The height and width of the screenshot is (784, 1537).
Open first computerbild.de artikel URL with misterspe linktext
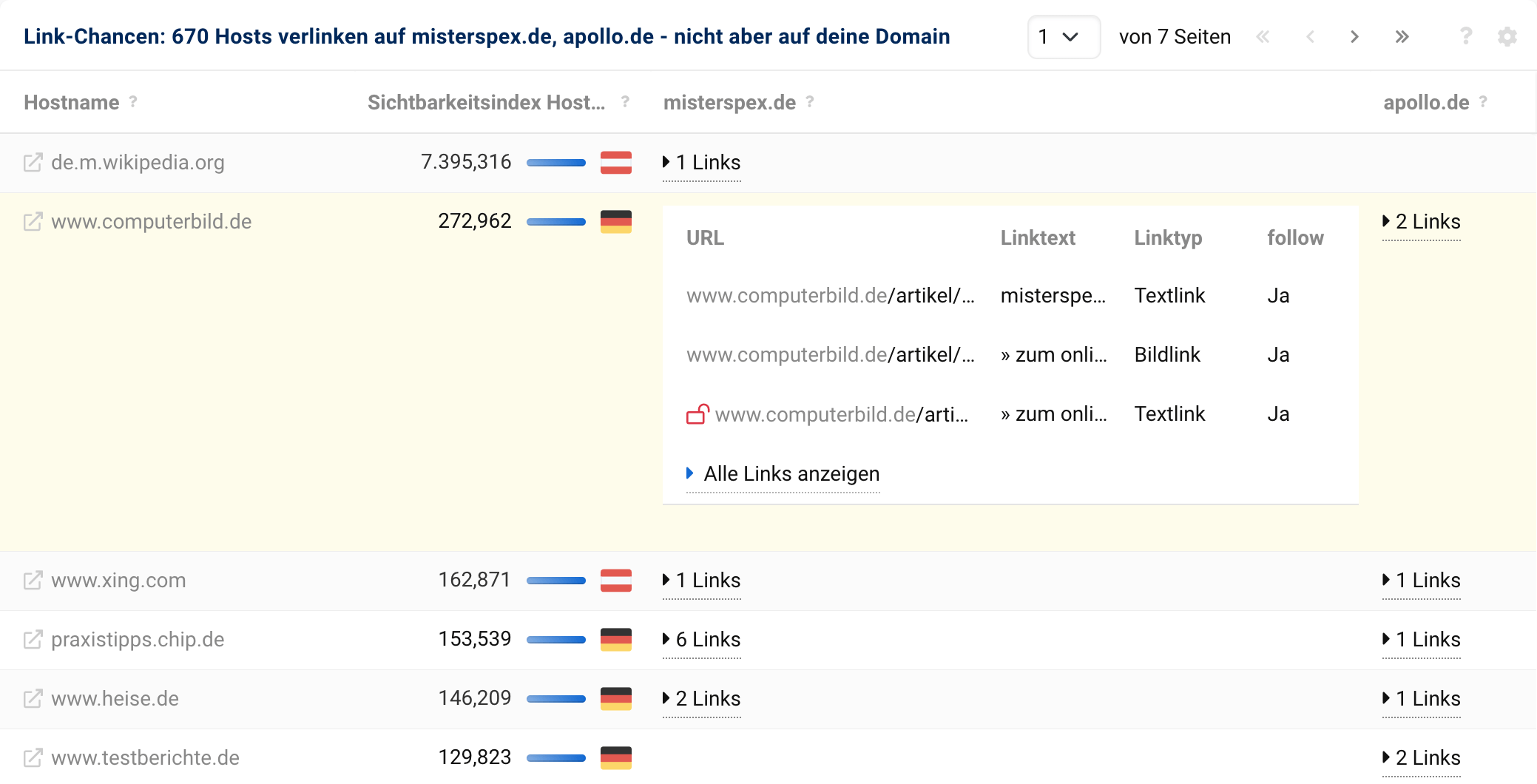830,296
